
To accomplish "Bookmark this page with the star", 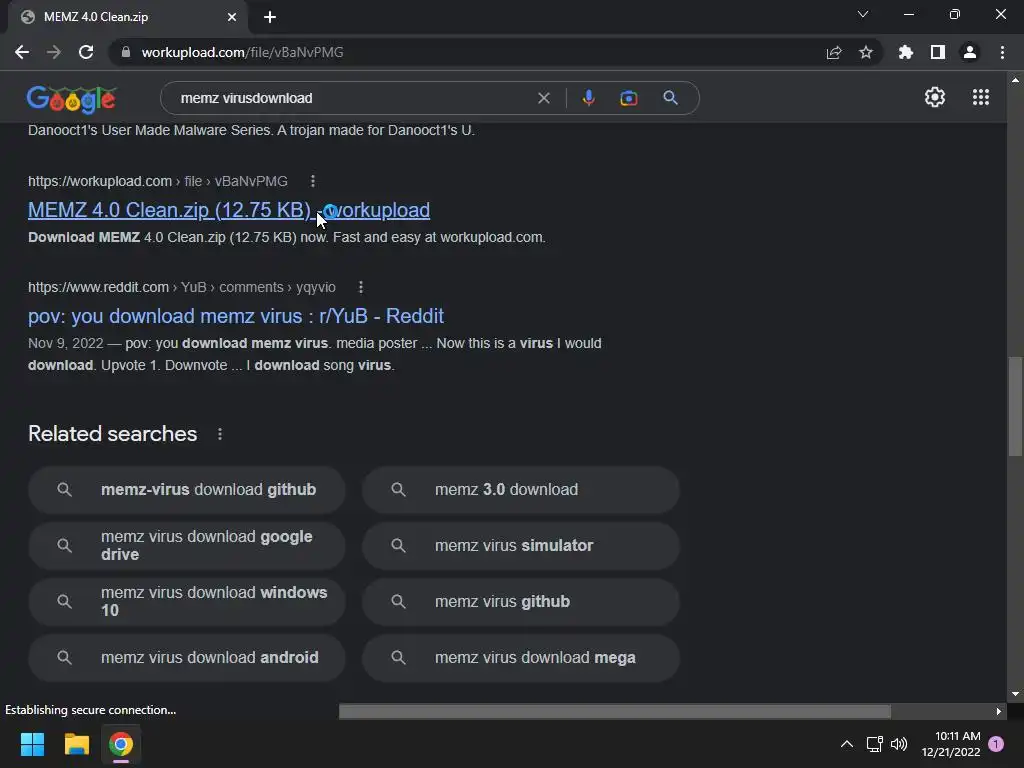I will [866, 52].
